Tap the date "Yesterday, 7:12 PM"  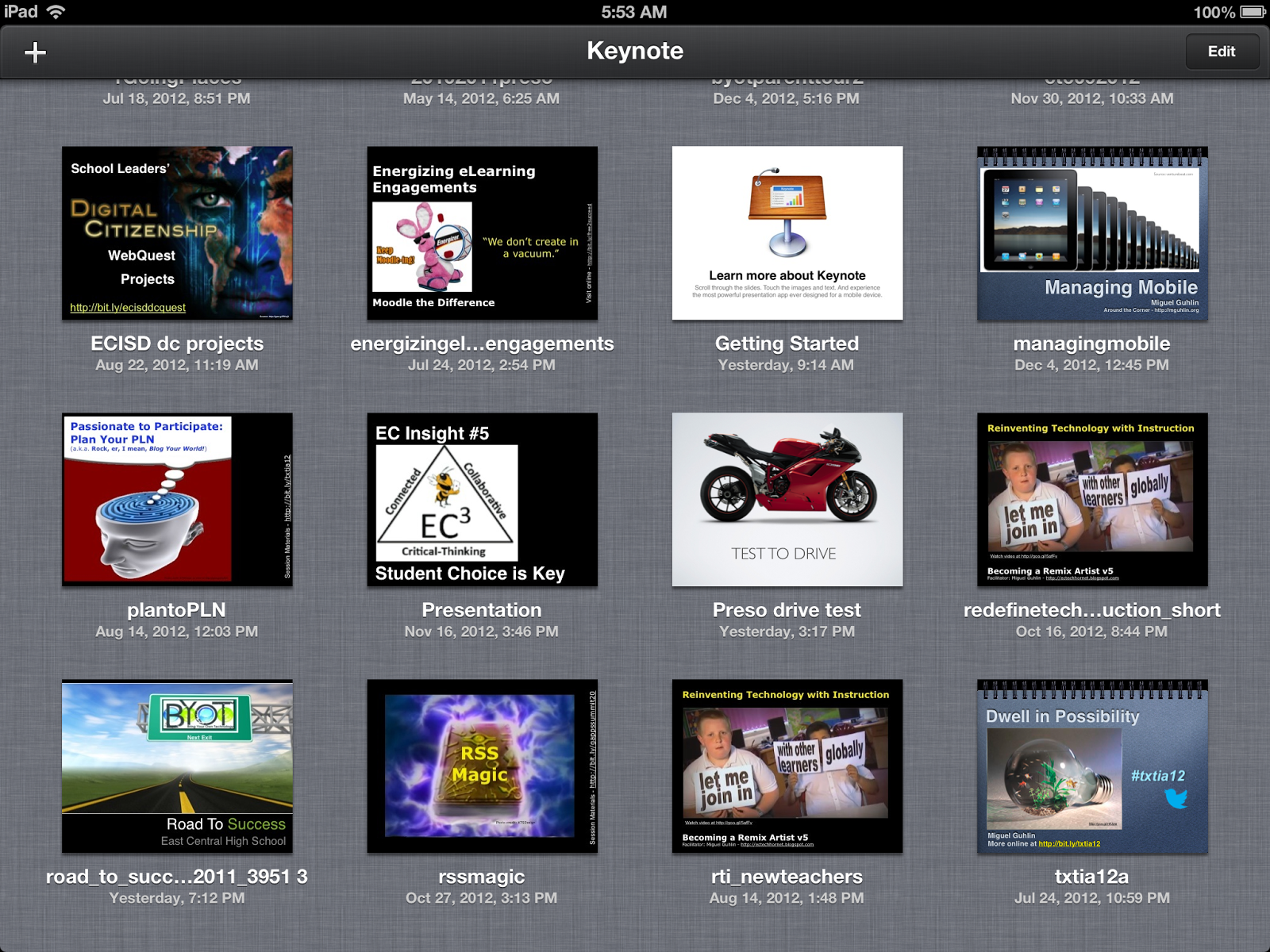click(177, 898)
